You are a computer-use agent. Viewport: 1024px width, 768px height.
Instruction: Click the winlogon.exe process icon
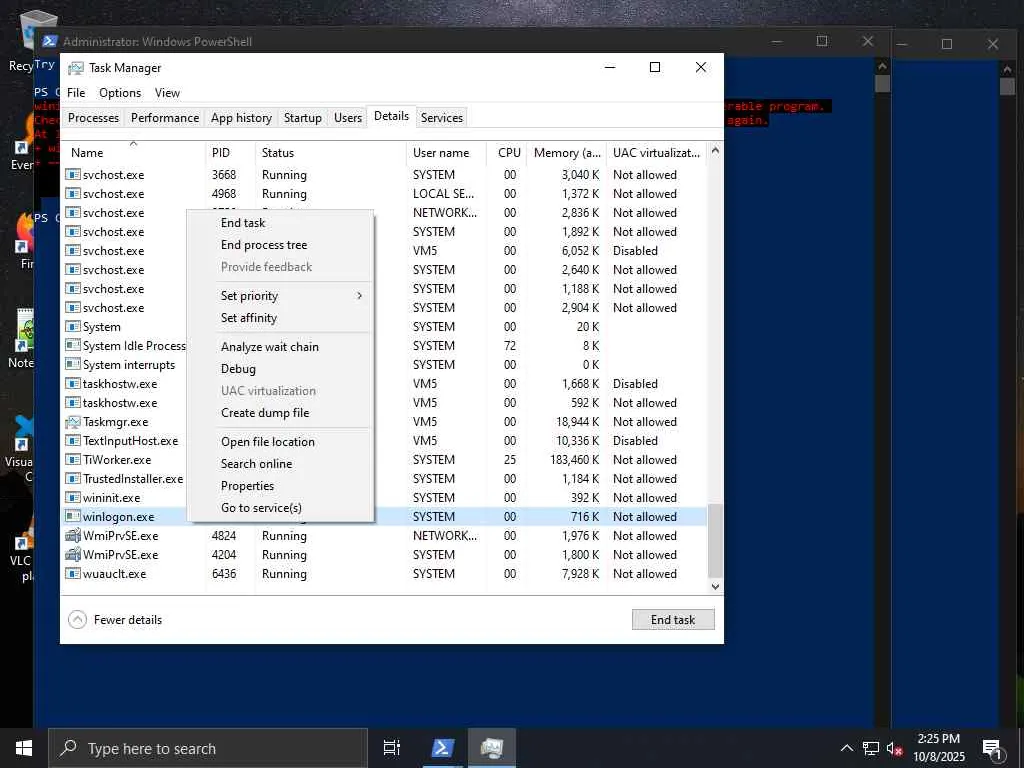pyautogui.click(x=72, y=517)
